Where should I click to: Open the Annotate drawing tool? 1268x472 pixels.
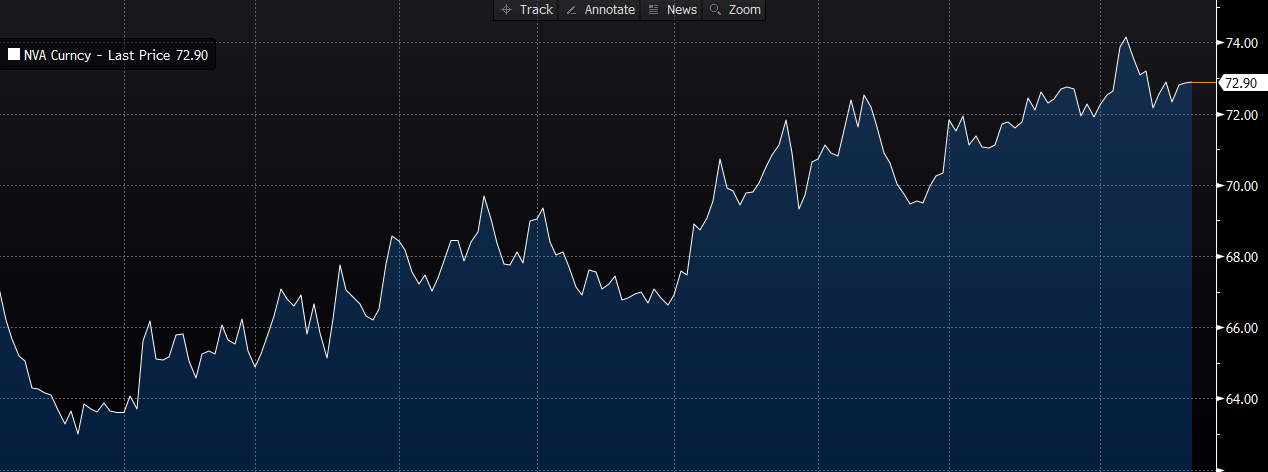600,9
